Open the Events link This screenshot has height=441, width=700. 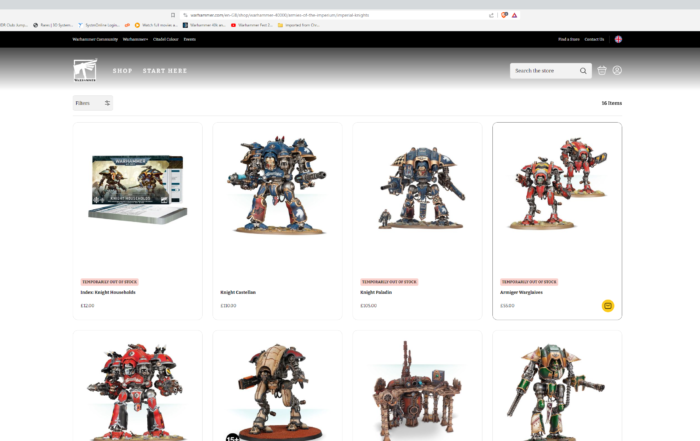click(190, 39)
